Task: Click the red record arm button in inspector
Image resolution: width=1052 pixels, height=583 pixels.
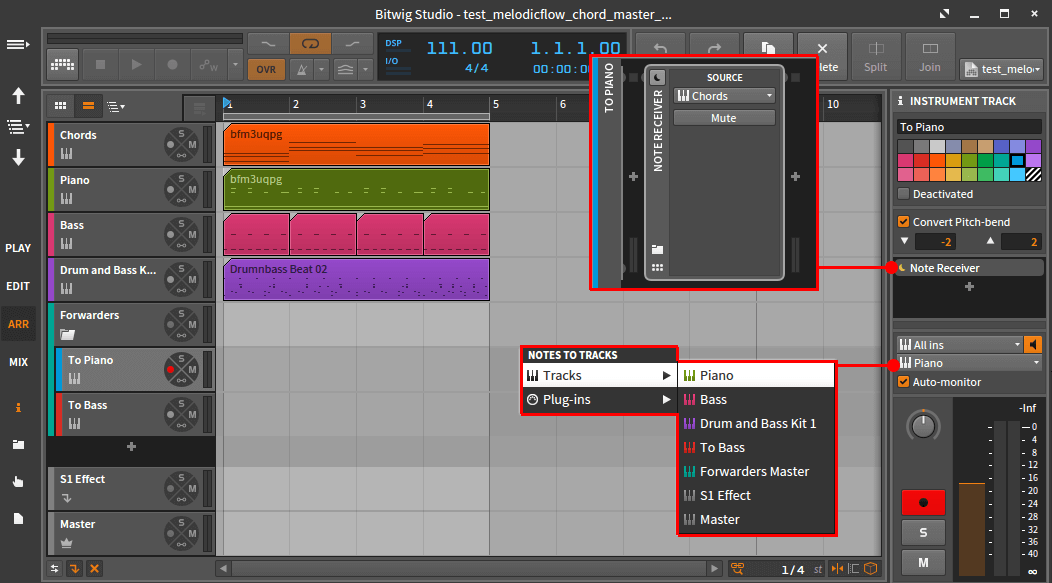Action: (x=923, y=502)
